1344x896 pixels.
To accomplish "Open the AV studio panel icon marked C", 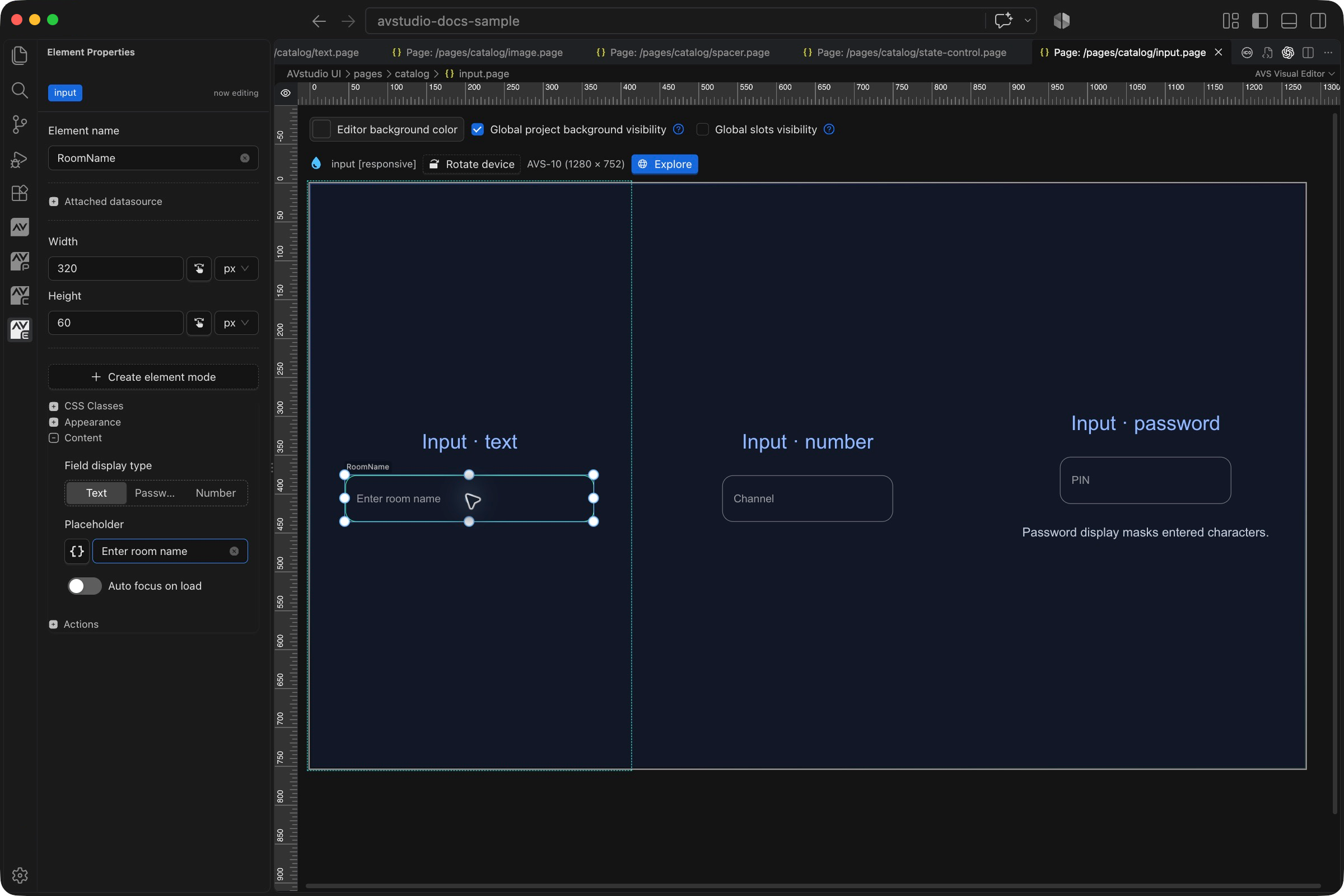I will 20,296.
